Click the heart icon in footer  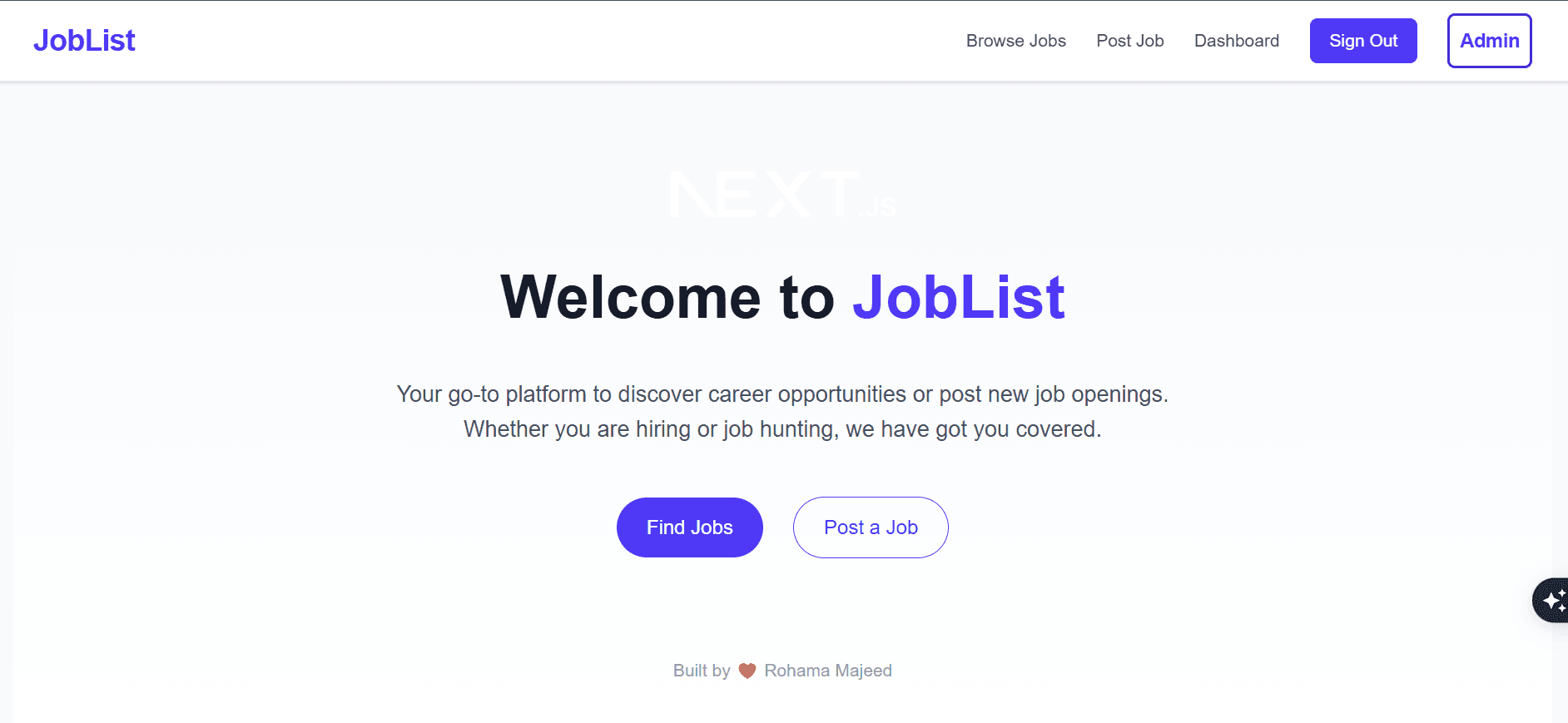pyautogui.click(x=747, y=671)
